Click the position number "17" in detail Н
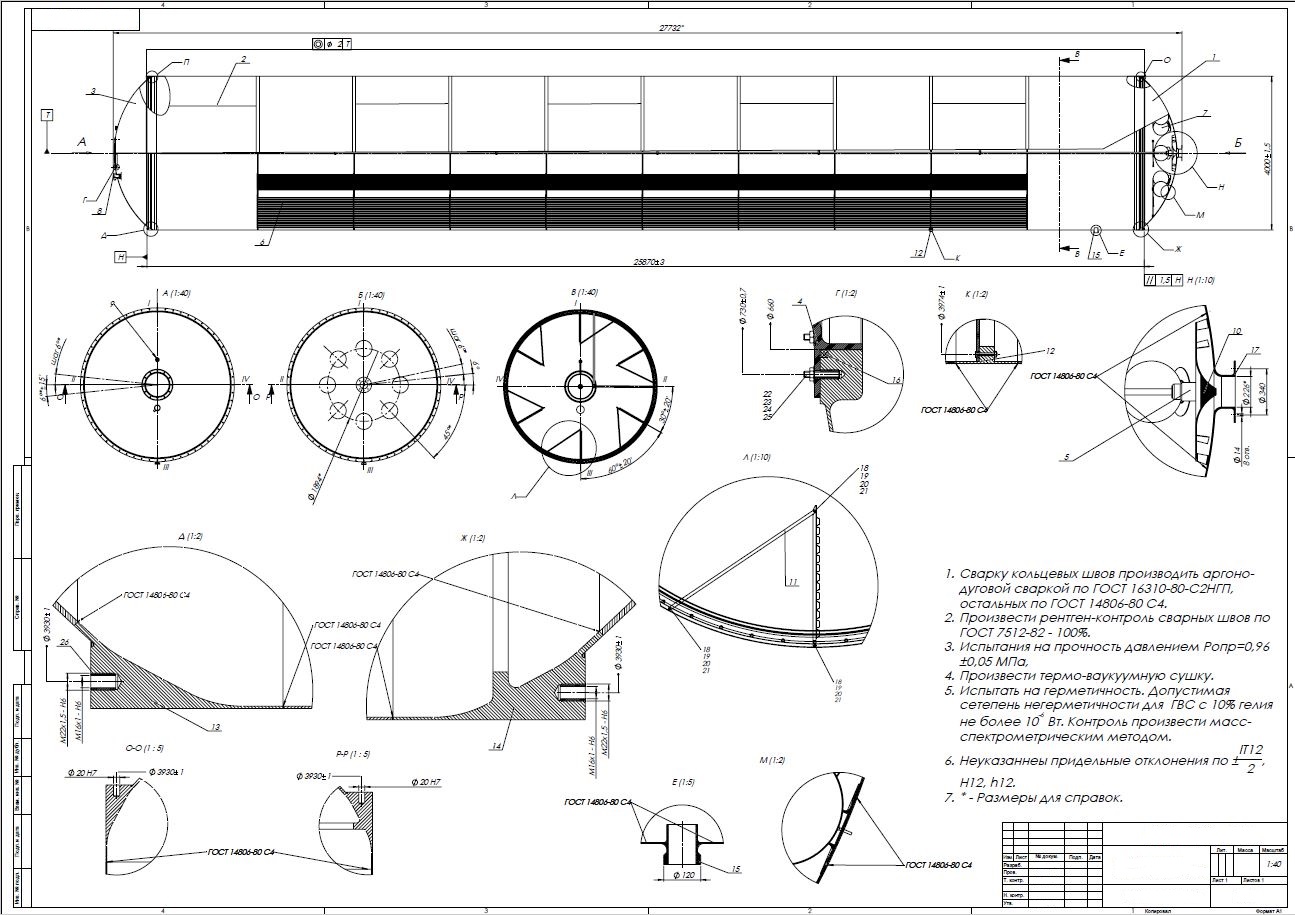The image size is (1295, 915). (1252, 349)
